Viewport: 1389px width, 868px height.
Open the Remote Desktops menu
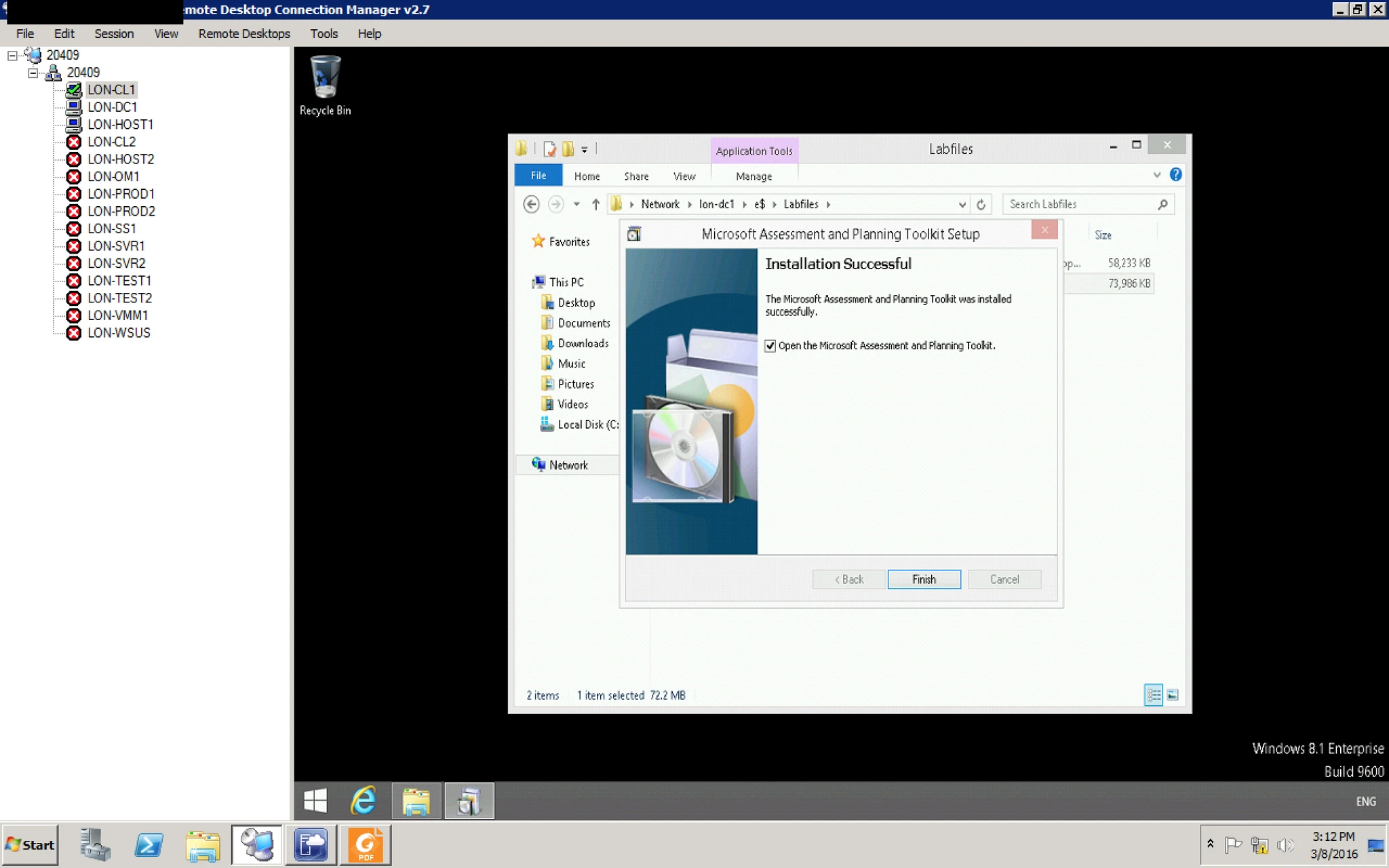pos(244,34)
